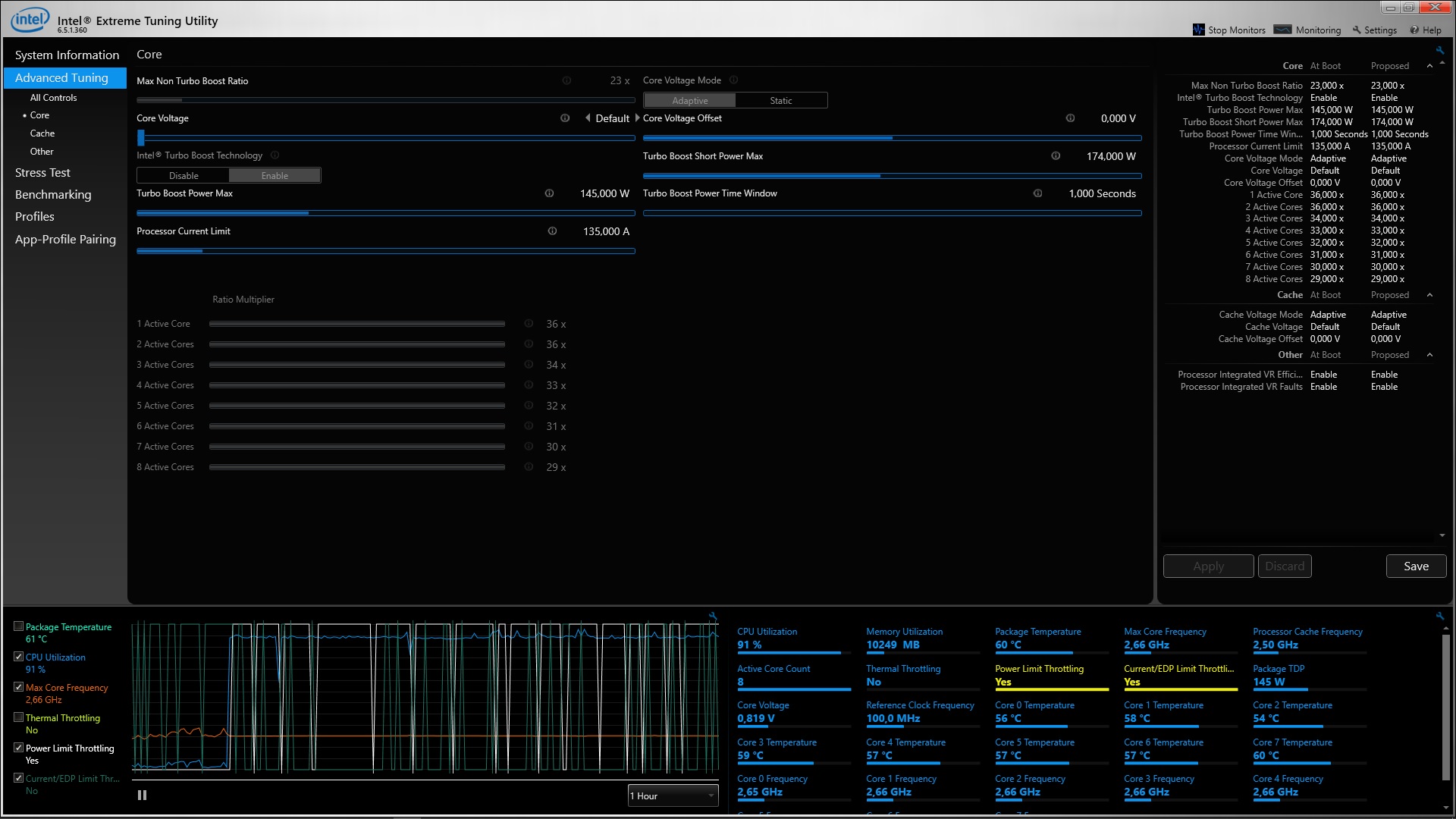Open the 1 Hour time range dropdown
Viewport: 1456px width, 819px height.
coord(673,795)
